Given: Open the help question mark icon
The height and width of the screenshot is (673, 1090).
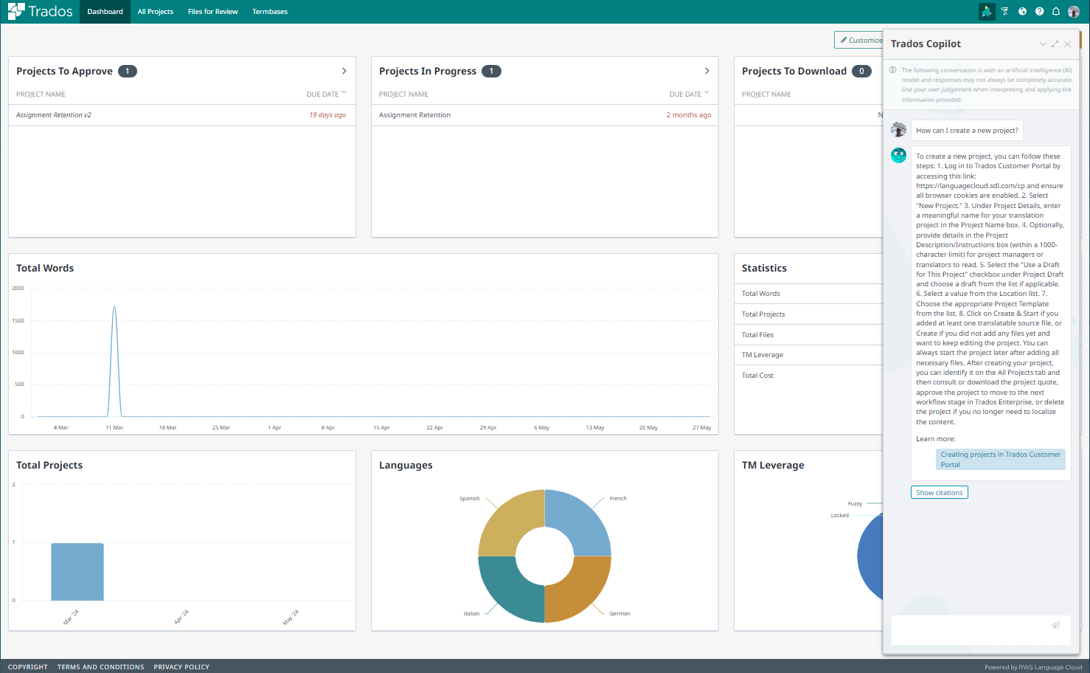Looking at the screenshot, I should pos(1039,12).
